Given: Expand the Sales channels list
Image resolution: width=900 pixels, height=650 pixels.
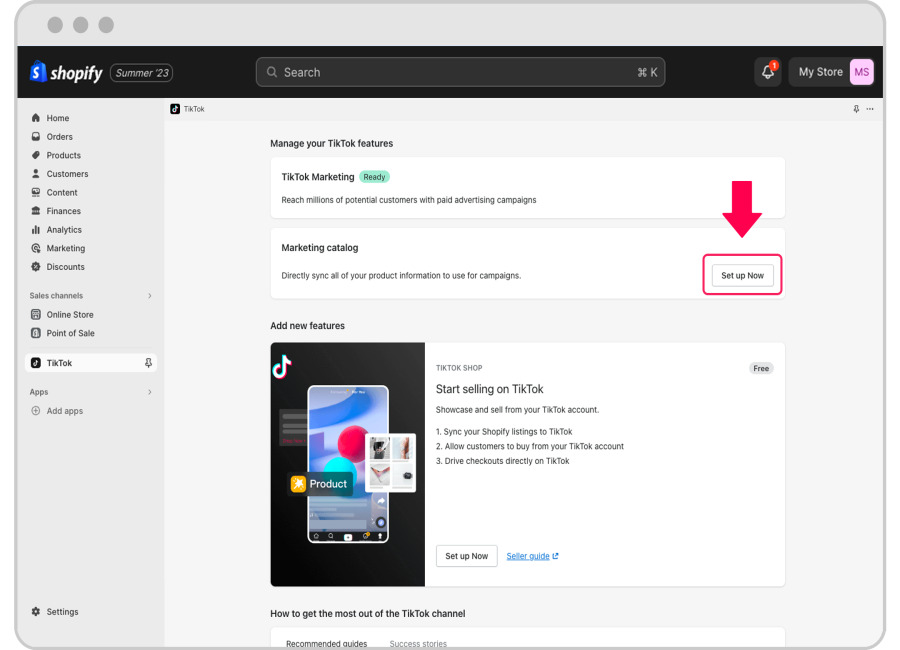Looking at the screenshot, I should (x=149, y=295).
